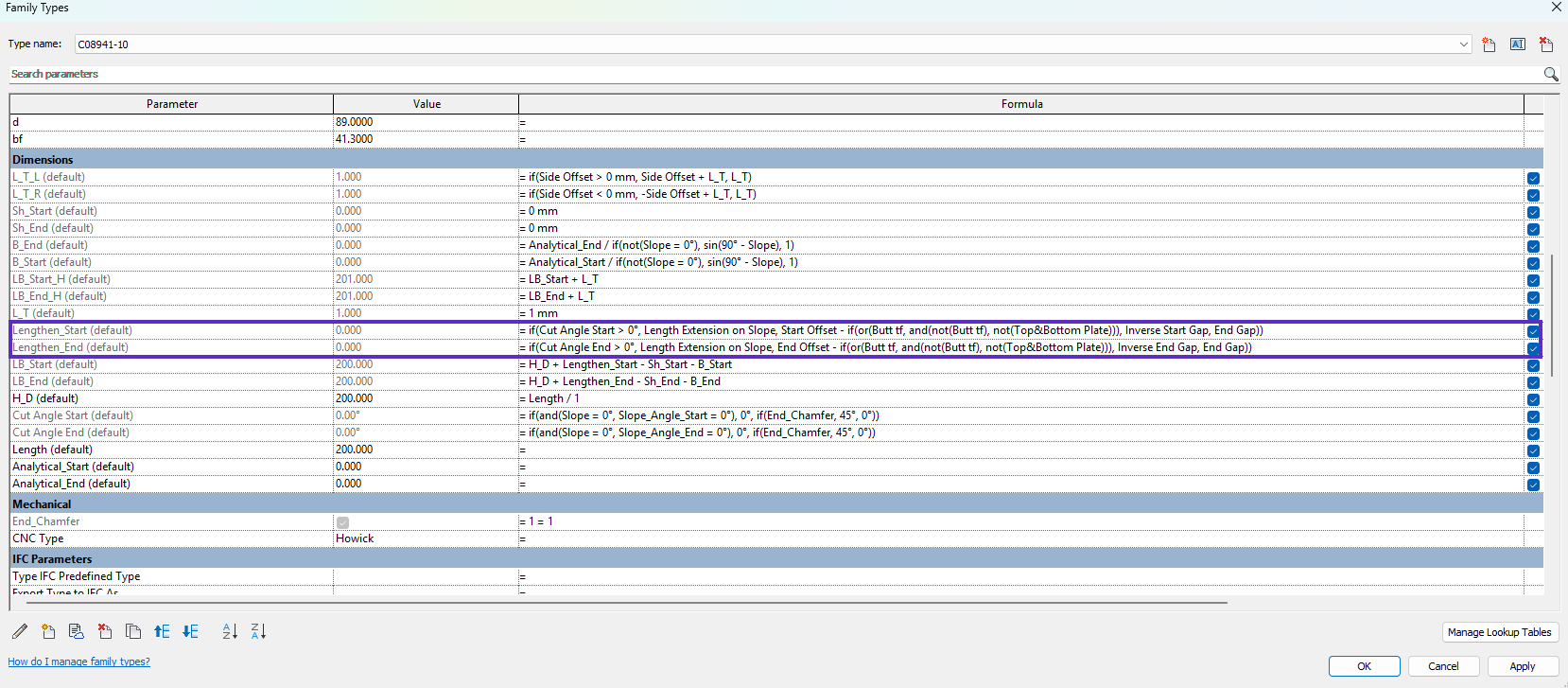Click the Delete Parameter icon in bottom toolbar
Viewport: 1568px width, 688px height.
[105, 631]
